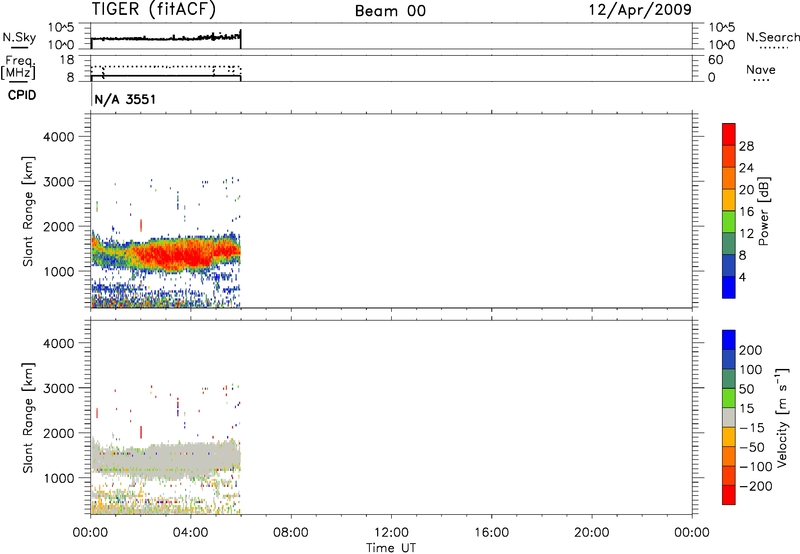
Task: Click the '-200' tick on Velocity color bar
Action: [x=756, y=486]
